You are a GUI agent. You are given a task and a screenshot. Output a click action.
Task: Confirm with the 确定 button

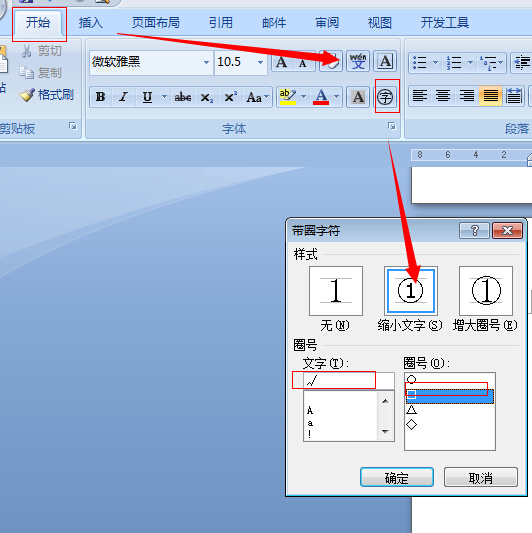(x=397, y=478)
